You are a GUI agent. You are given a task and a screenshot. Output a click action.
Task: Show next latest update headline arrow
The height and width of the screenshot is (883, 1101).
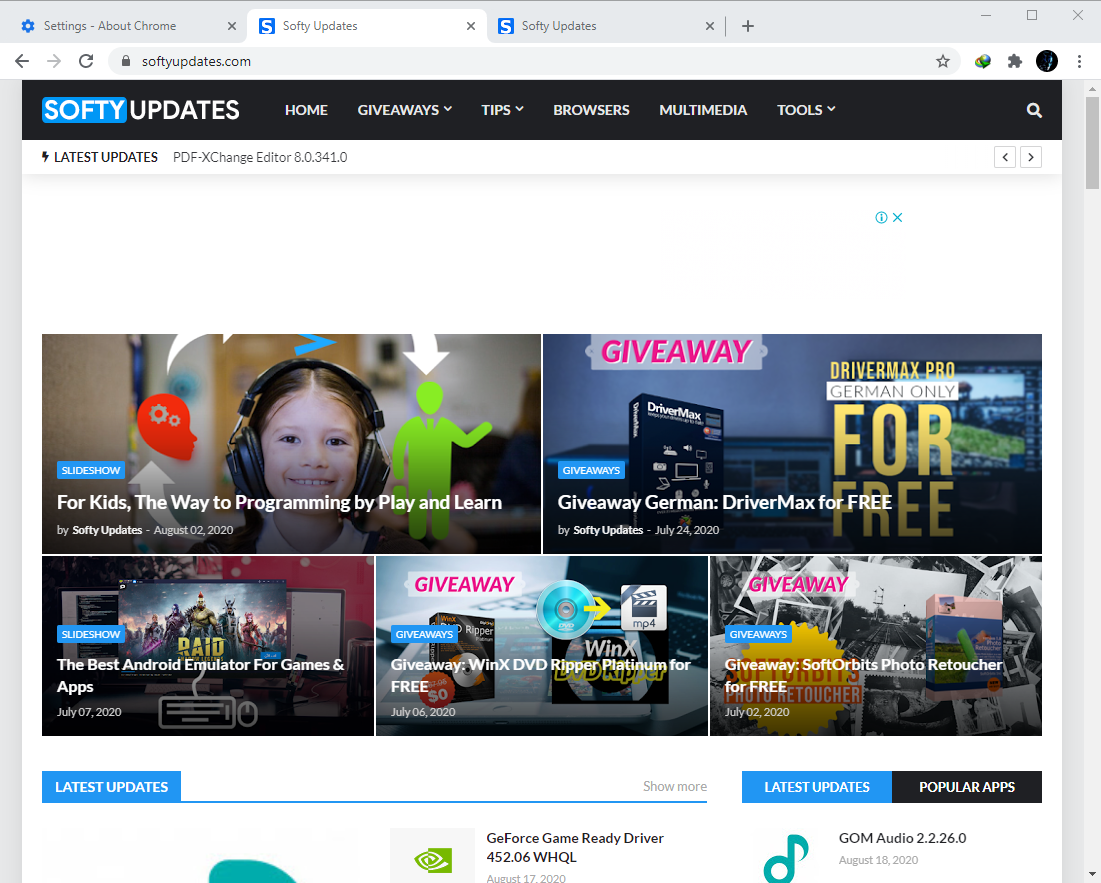[1031, 157]
